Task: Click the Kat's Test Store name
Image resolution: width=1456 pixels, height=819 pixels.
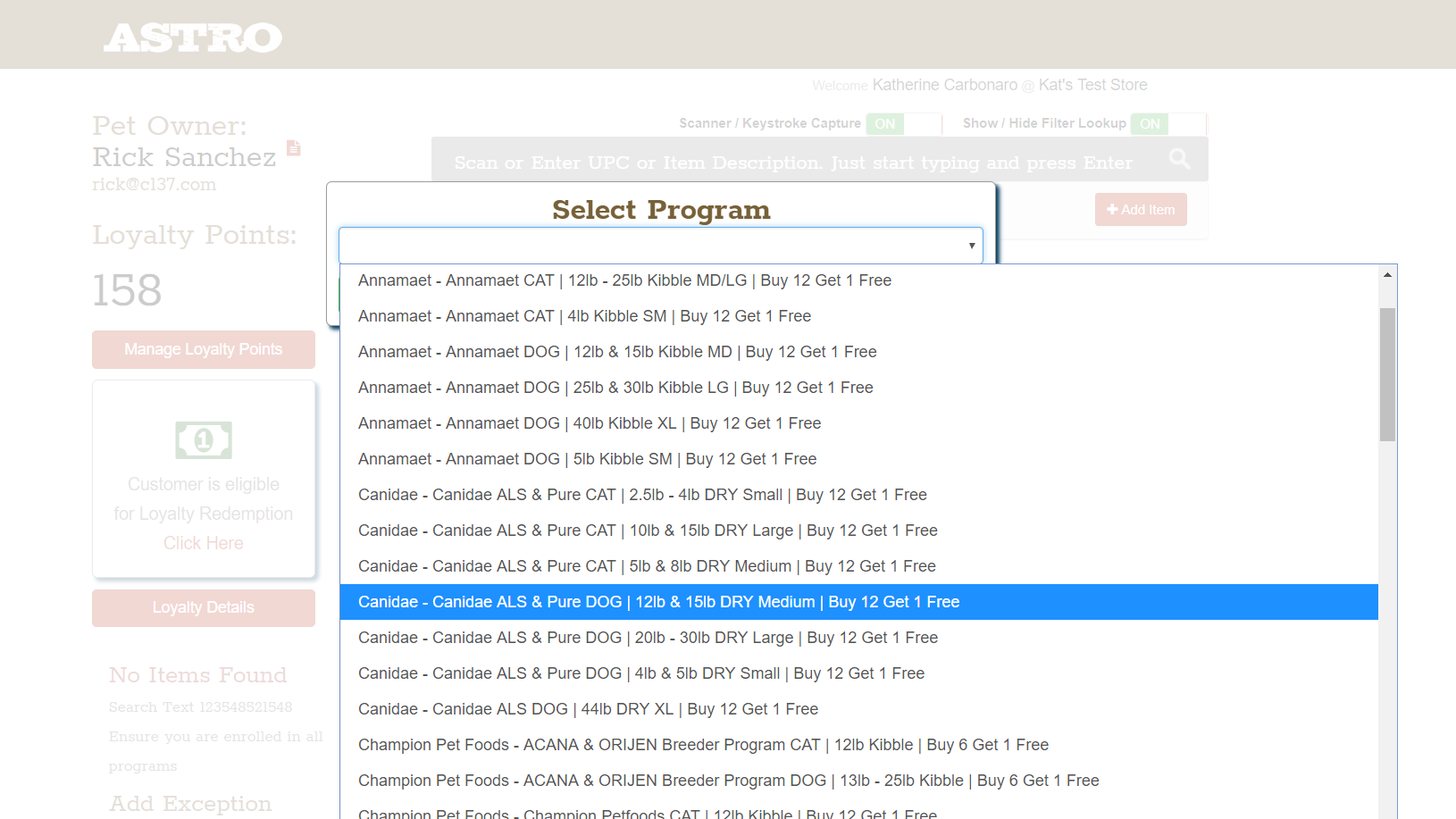Action: tap(1093, 85)
